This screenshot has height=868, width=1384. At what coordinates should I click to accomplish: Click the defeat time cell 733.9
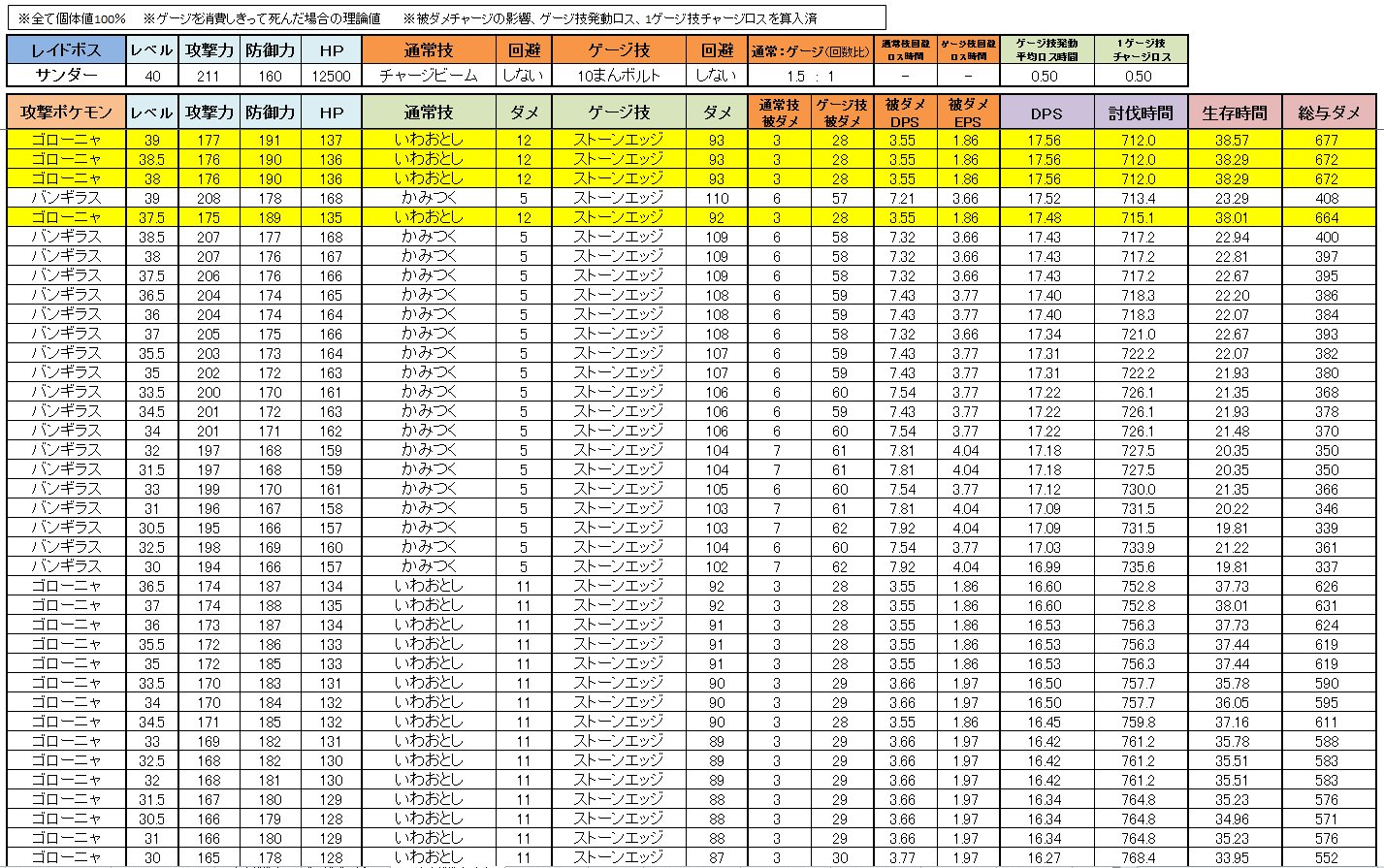click(1141, 547)
